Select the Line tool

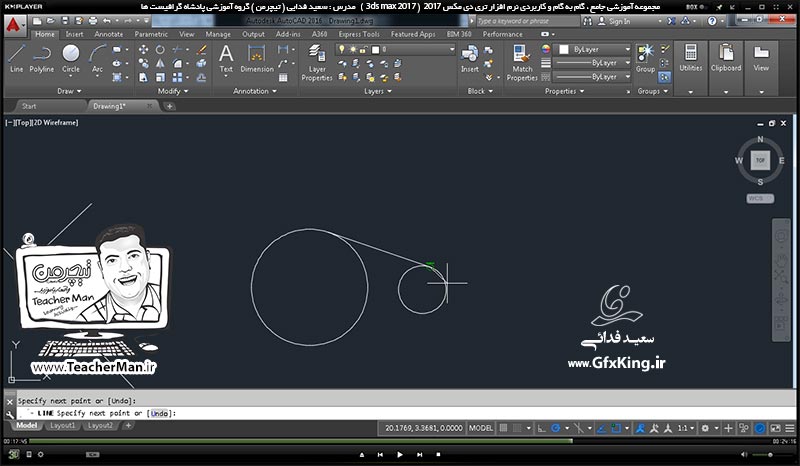point(16,58)
